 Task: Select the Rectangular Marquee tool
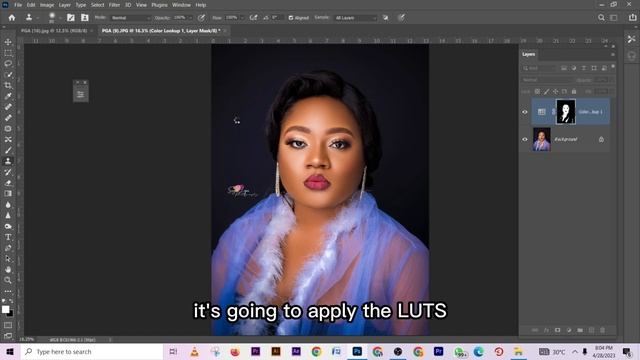tap(8, 53)
